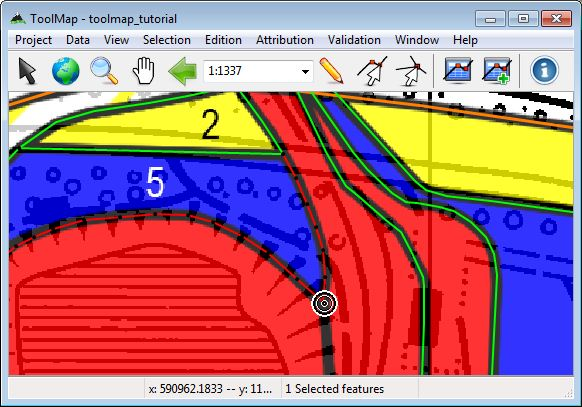The width and height of the screenshot is (582, 407).
Task: Open the Validation menu
Action: 354,40
